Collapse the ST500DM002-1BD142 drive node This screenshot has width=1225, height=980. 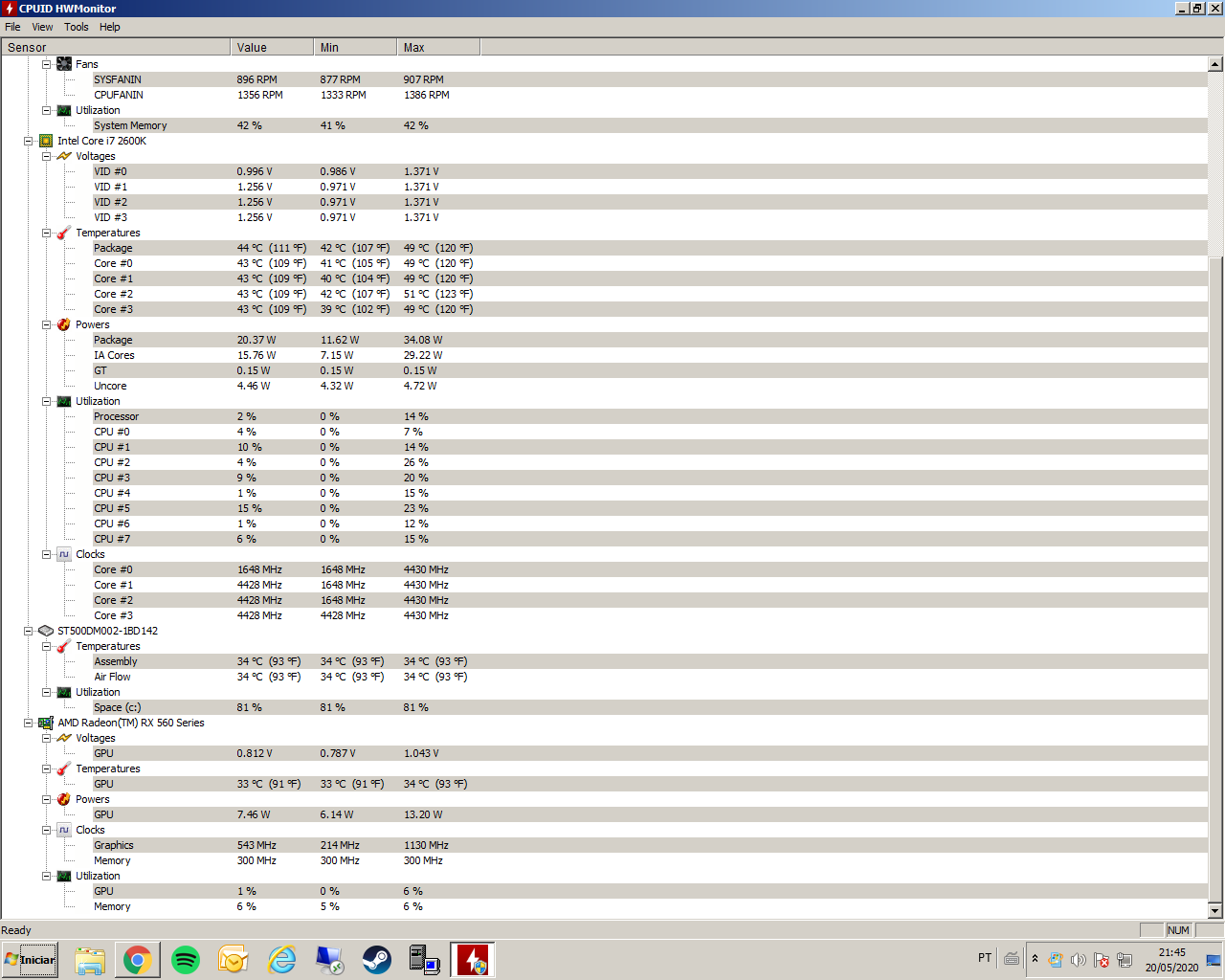pos(28,631)
